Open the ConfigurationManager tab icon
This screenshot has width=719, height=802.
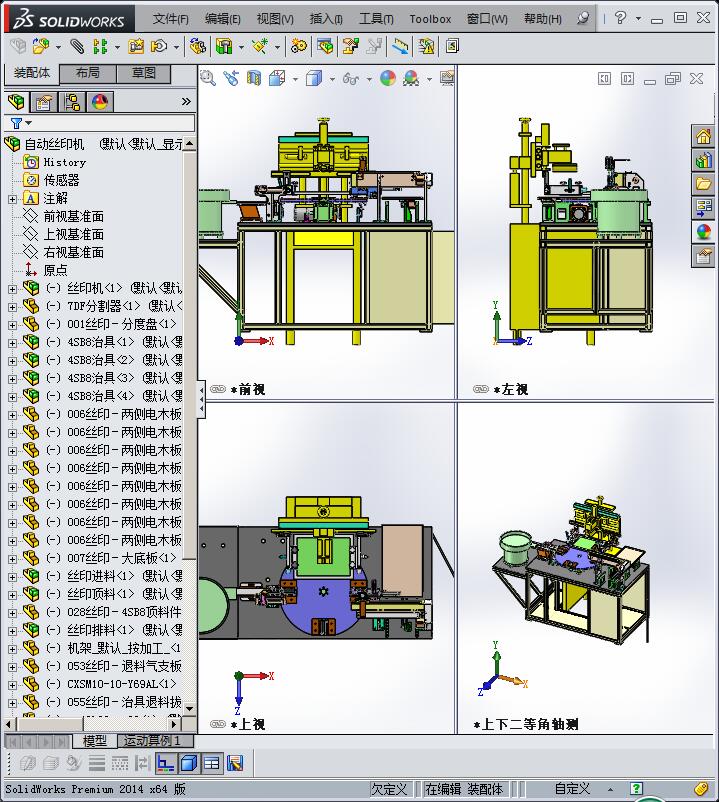(72, 102)
